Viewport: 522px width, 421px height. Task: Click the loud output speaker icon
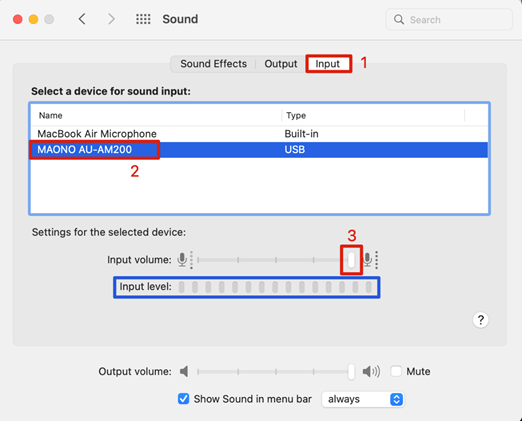tap(371, 371)
